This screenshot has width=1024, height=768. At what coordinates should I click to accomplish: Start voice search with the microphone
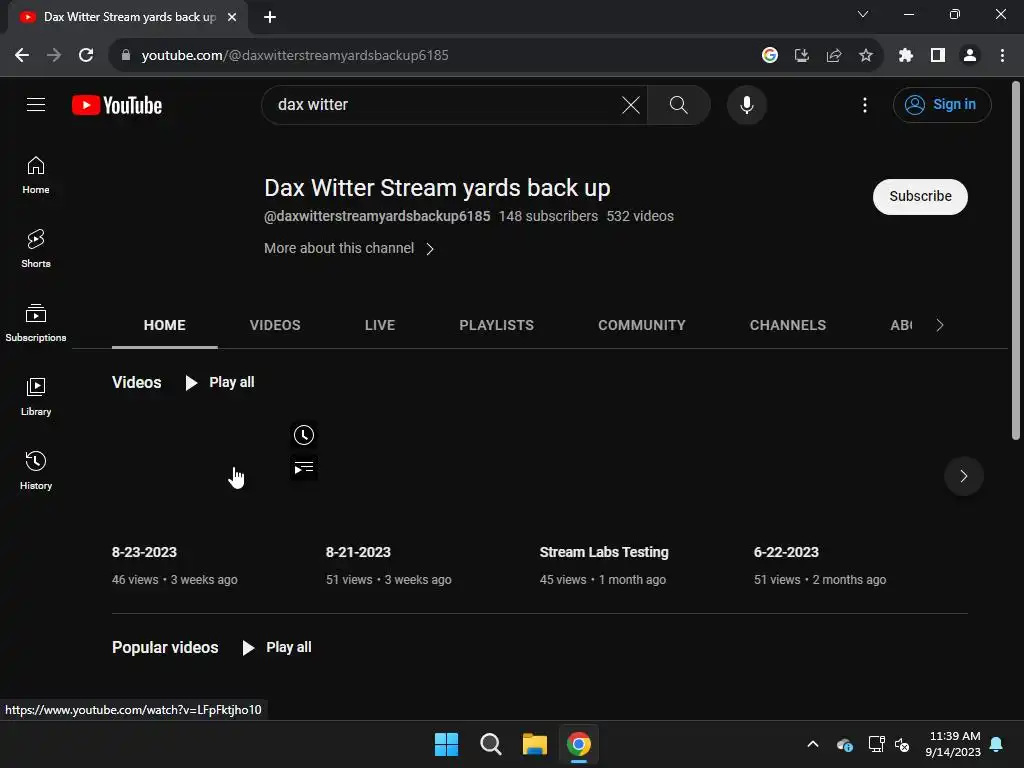[x=746, y=104]
